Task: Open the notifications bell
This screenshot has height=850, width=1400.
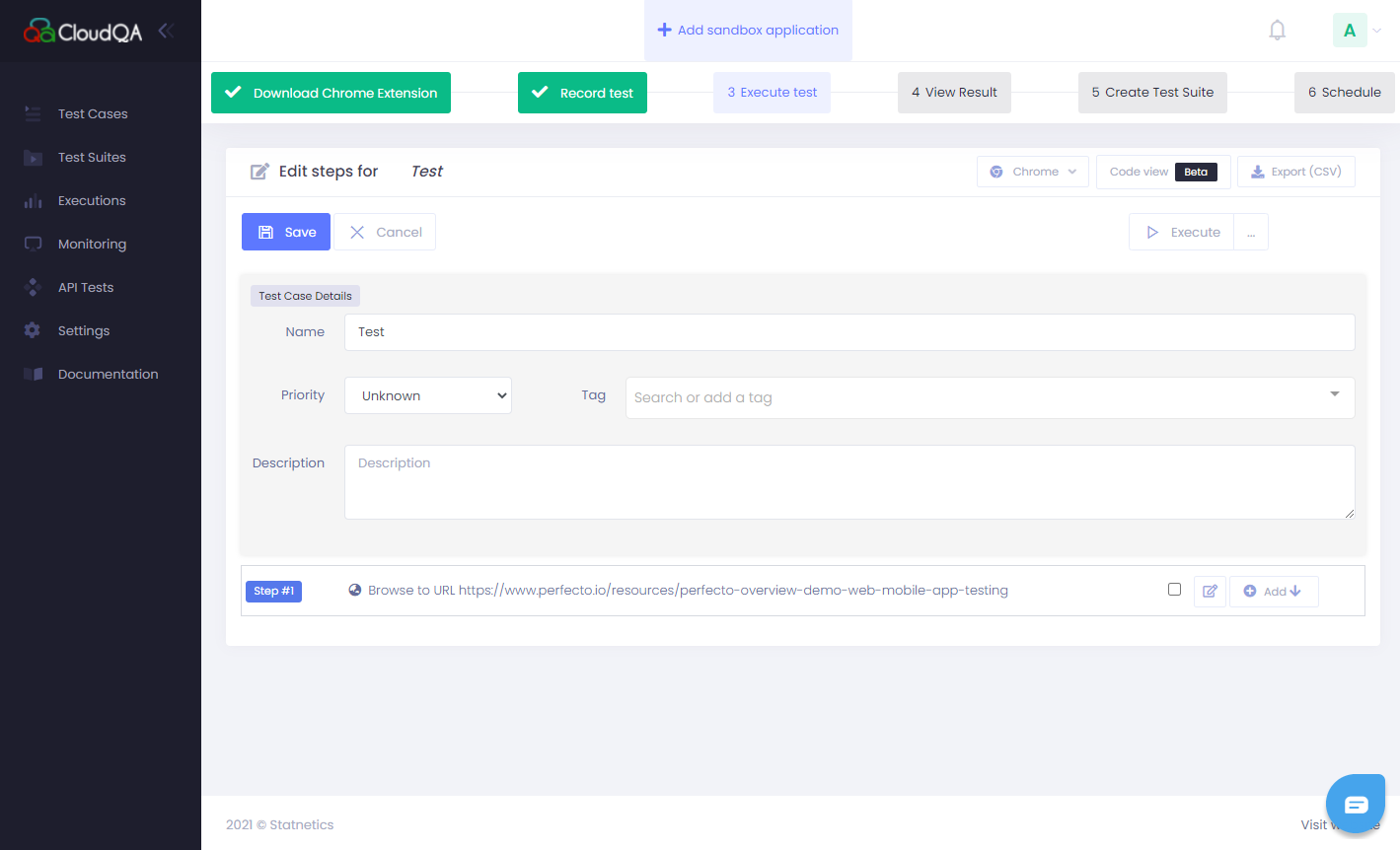Action: tap(1277, 31)
